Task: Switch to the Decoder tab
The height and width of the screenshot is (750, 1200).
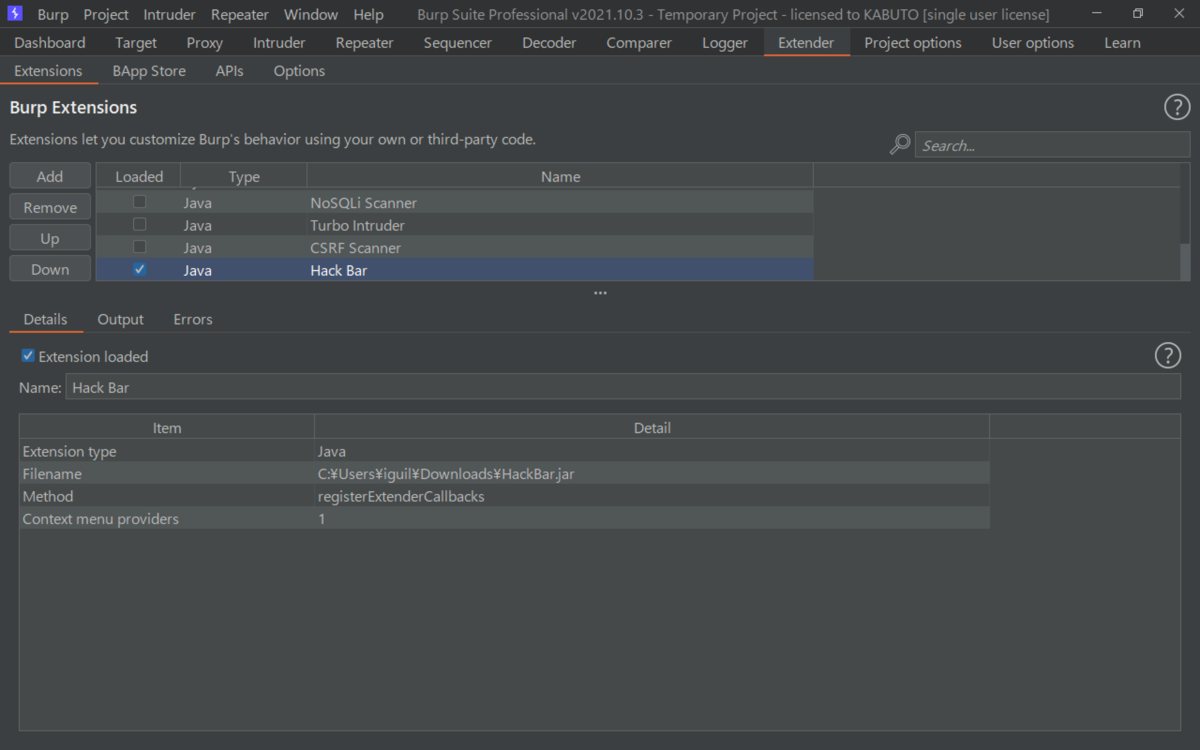Action: click(549, 43)
